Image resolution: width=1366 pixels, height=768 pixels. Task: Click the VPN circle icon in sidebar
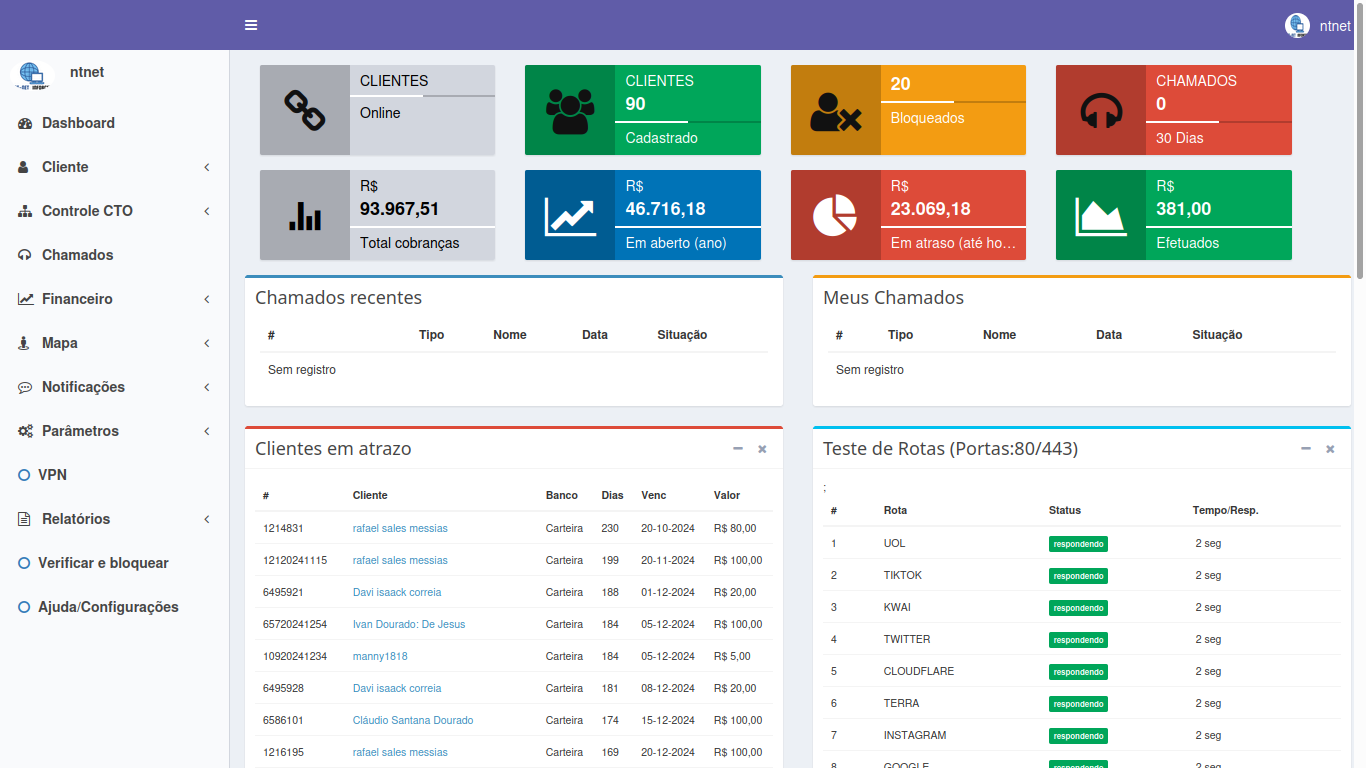24,475
